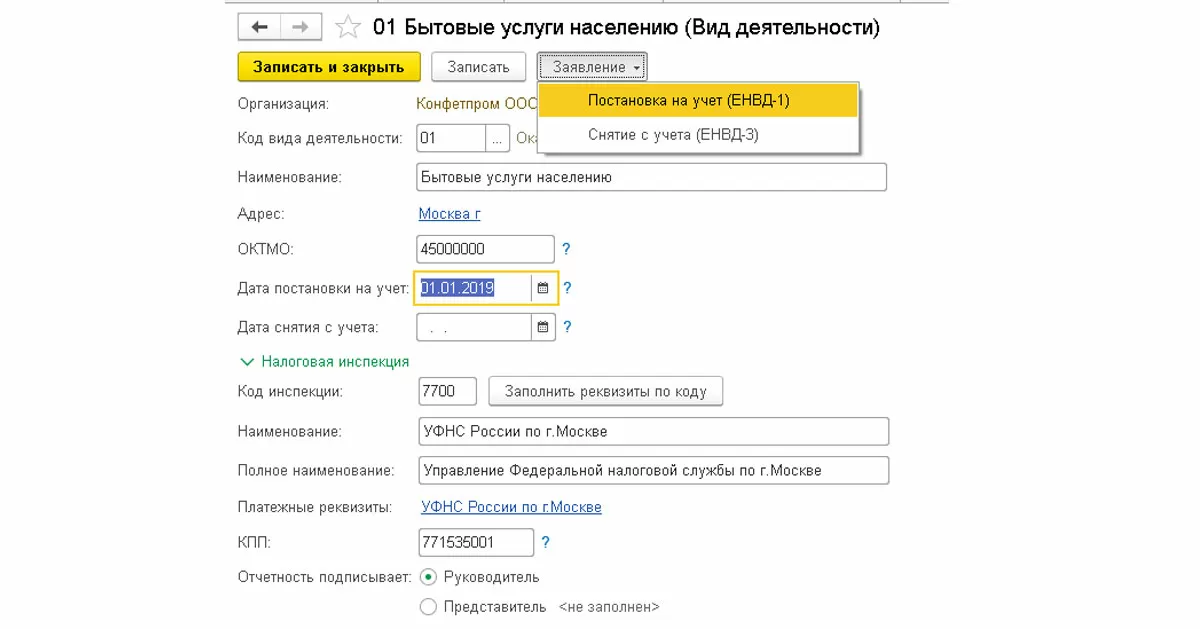1200x629 pixels.
Task: Toggle the Заявление dropdown button
Action: click(592, 67)
